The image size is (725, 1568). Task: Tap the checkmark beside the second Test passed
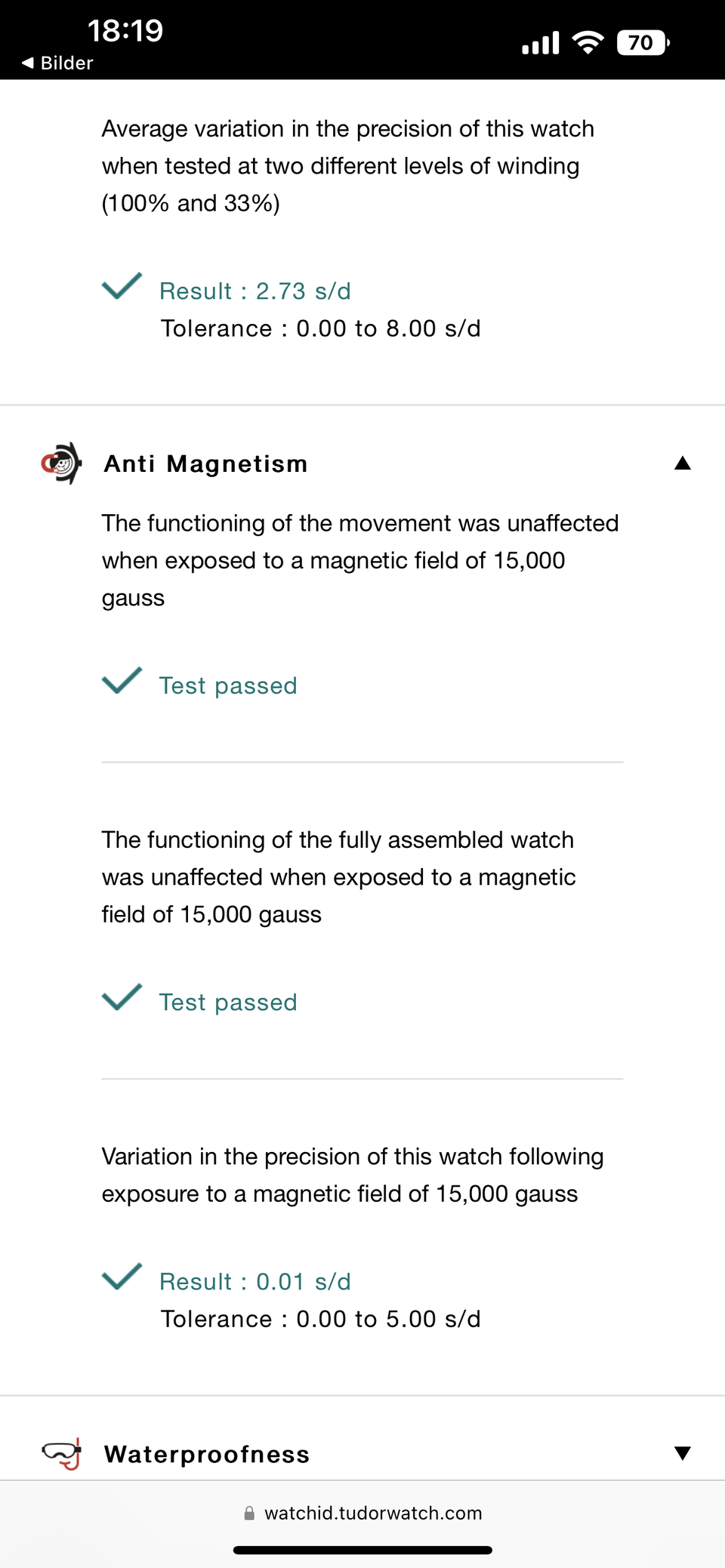click(122, 997)
